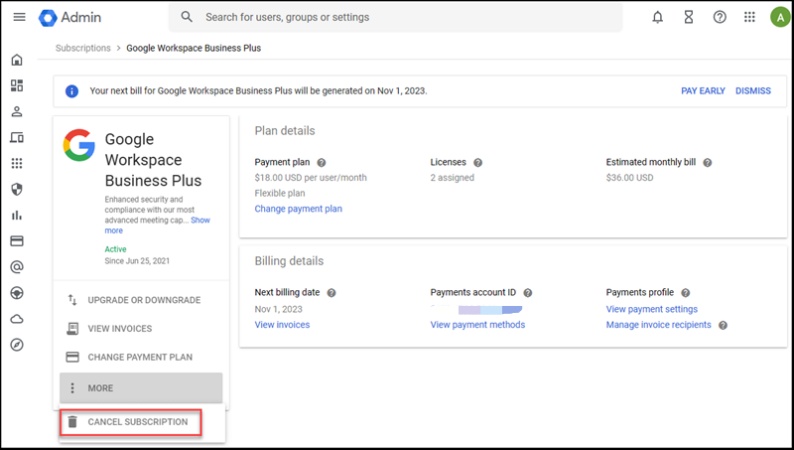
Task: Click help icon next to Estimated monthly bill
Action: tap(707, 162)
